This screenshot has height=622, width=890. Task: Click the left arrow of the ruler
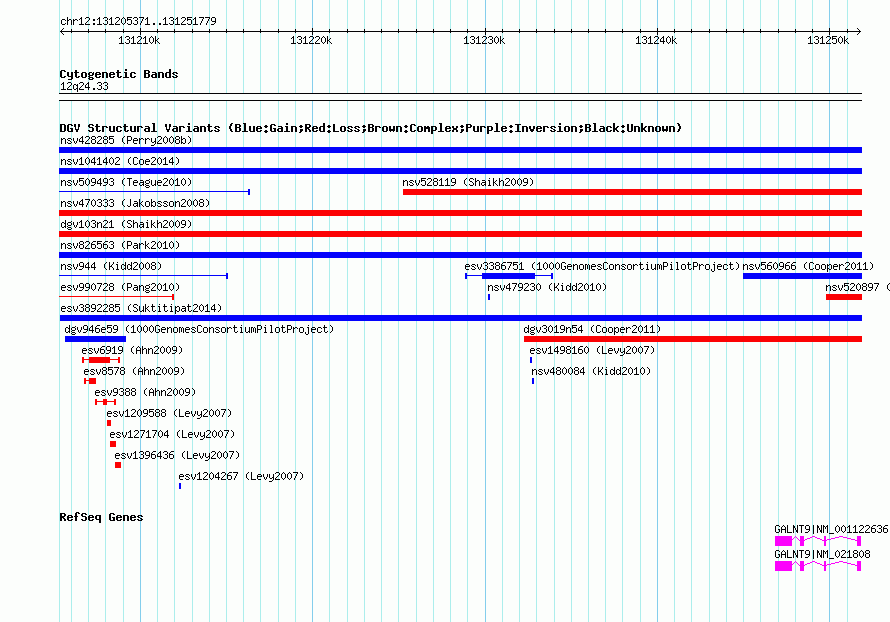(x=62, y=31)
